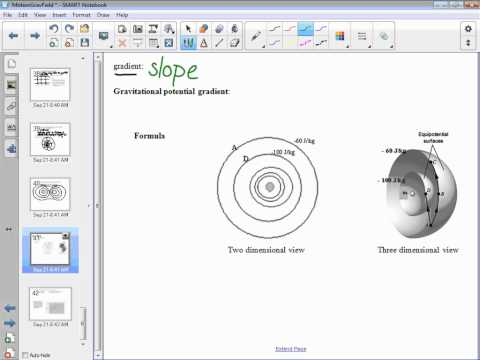Screen dimensions: 480x360
Task: Open the Format menu
Action: 81,15
